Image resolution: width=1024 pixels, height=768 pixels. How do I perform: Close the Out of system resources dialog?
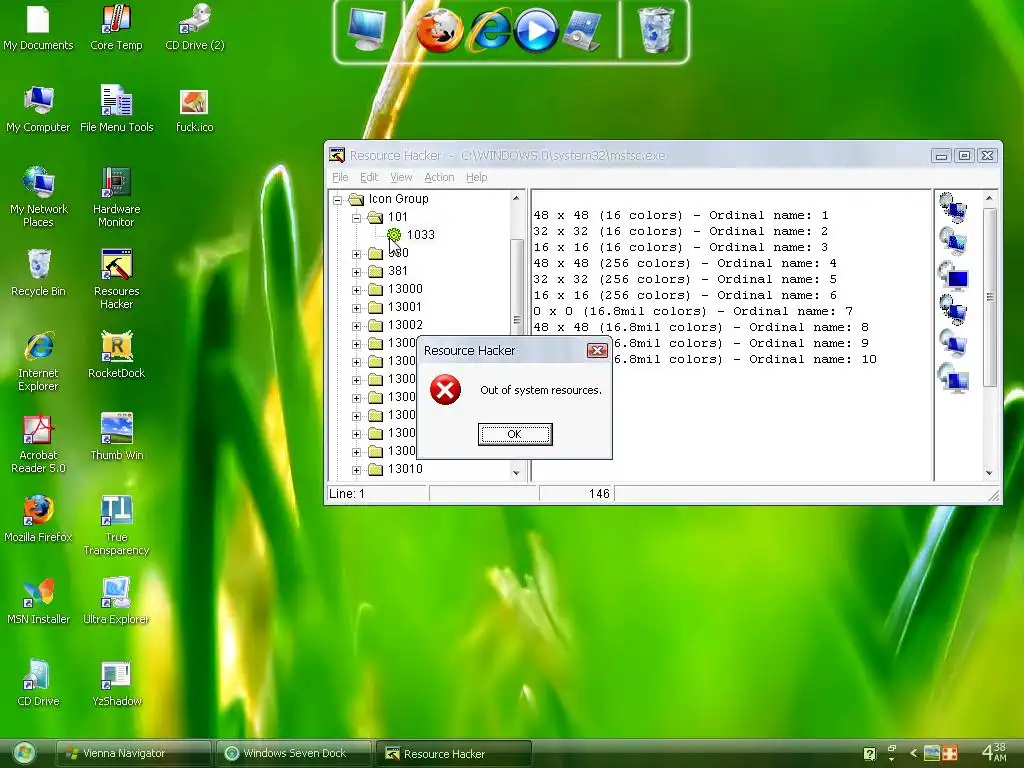(x=597, y=351)
